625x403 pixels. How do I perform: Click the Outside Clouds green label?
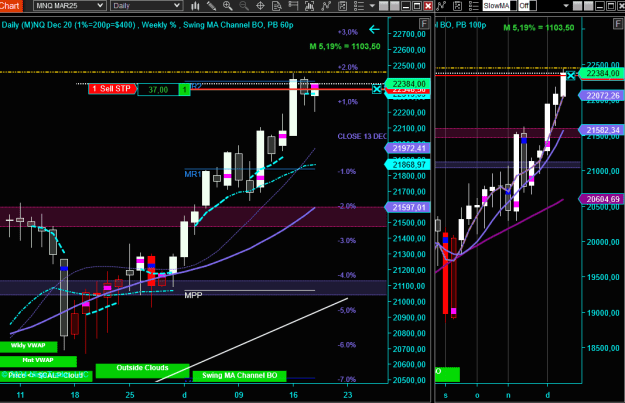[142, 369]
